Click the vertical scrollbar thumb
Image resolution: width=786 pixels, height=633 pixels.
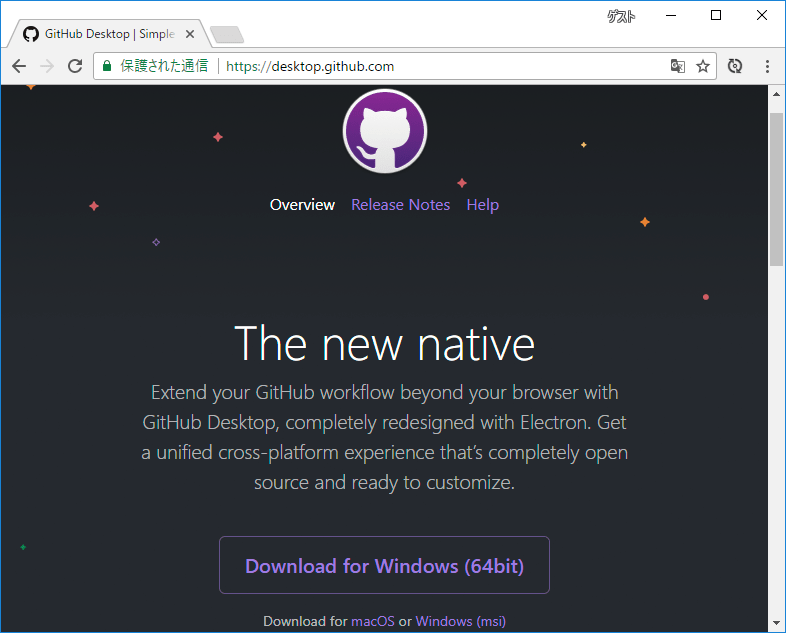point(776,189)
